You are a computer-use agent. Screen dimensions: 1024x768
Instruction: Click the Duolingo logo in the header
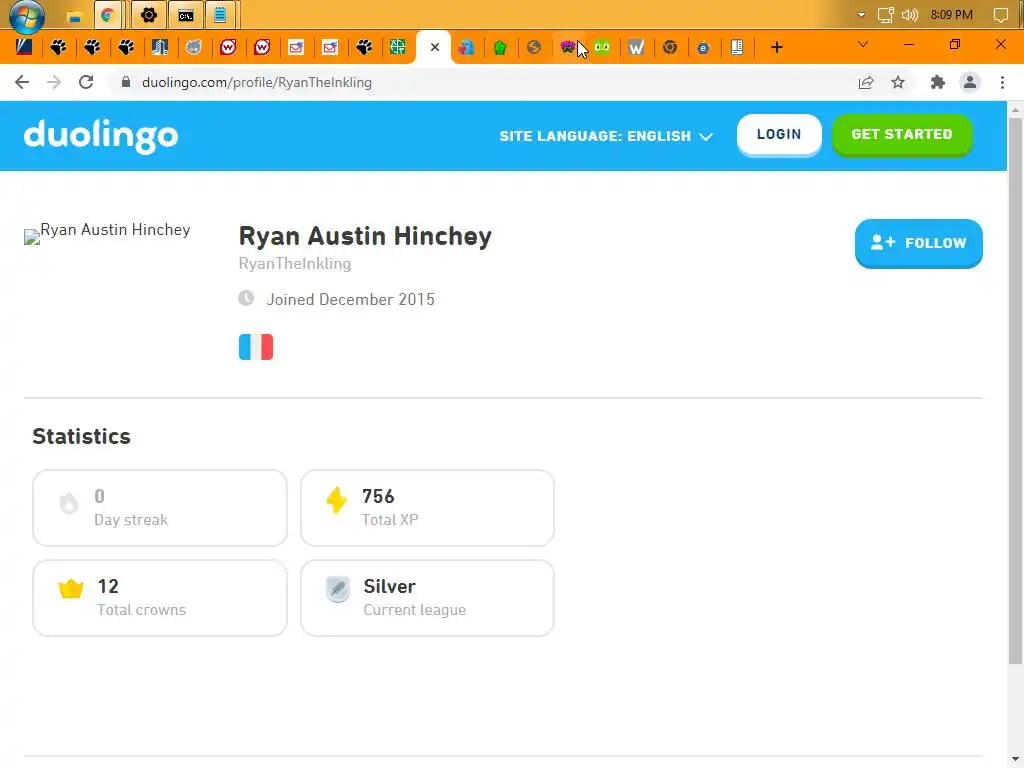click(101, 136)
